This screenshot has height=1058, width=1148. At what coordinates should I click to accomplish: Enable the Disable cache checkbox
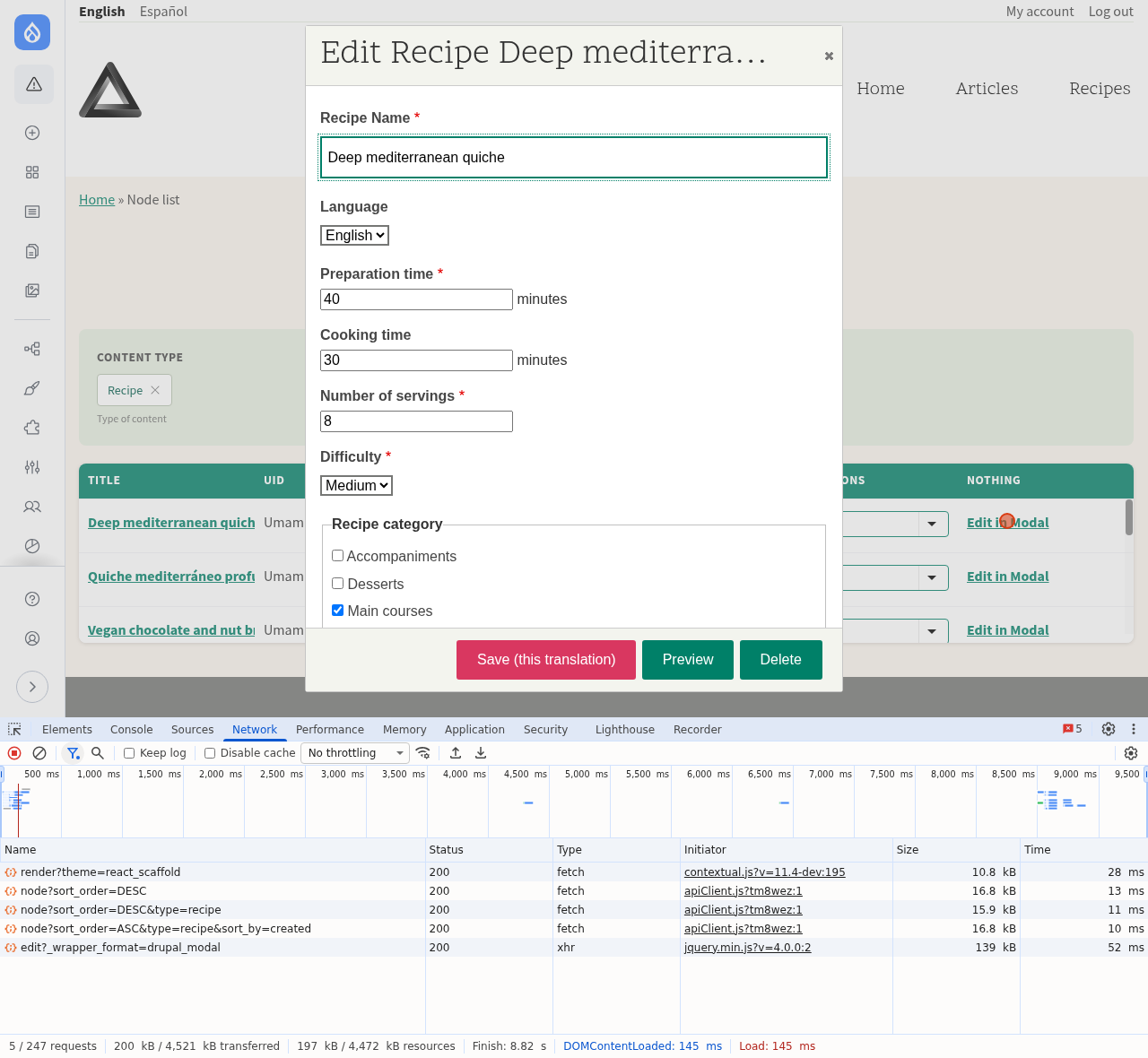tap(210, 753)
